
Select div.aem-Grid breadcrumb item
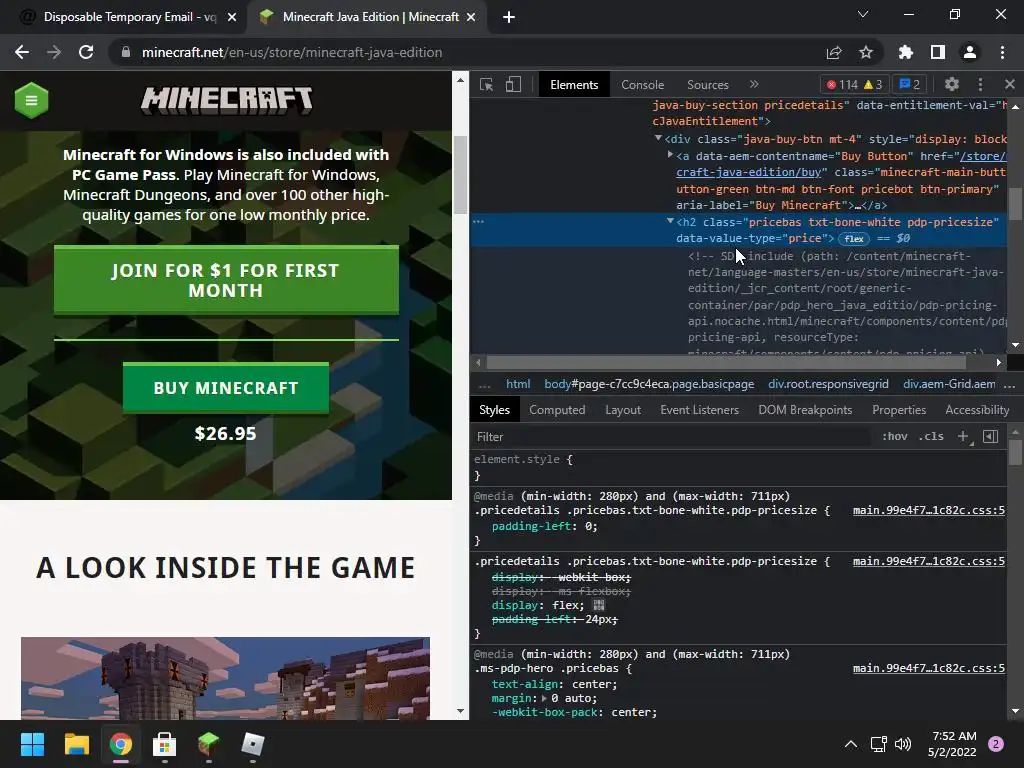950,384
